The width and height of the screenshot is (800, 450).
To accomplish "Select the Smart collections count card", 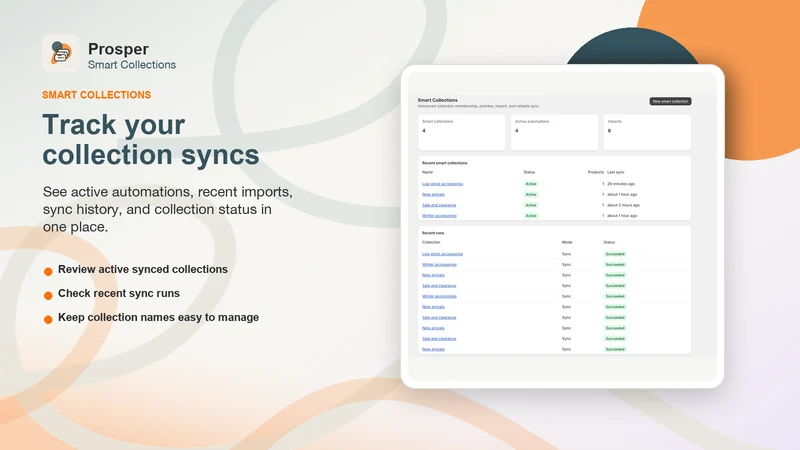I will pos(462,132).
